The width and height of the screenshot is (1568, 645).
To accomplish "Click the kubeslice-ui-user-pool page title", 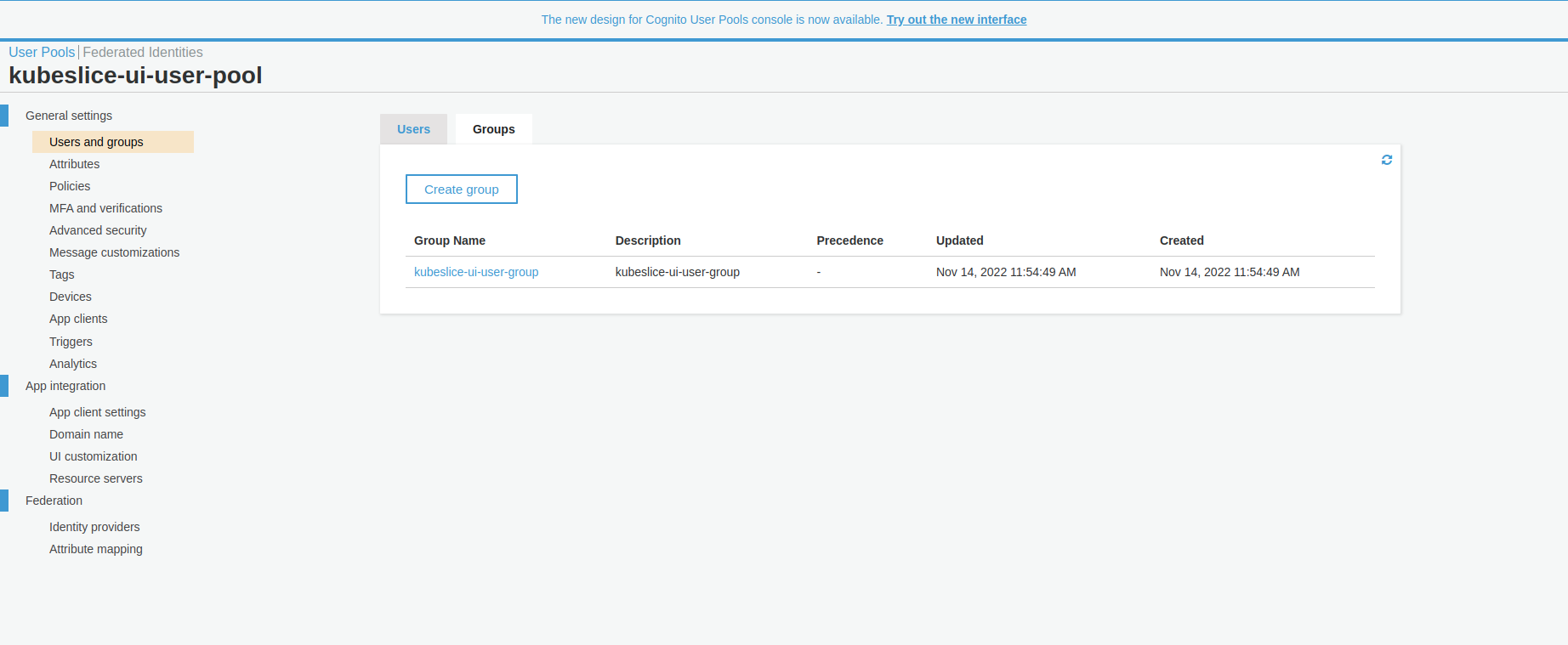I will 135,76.
